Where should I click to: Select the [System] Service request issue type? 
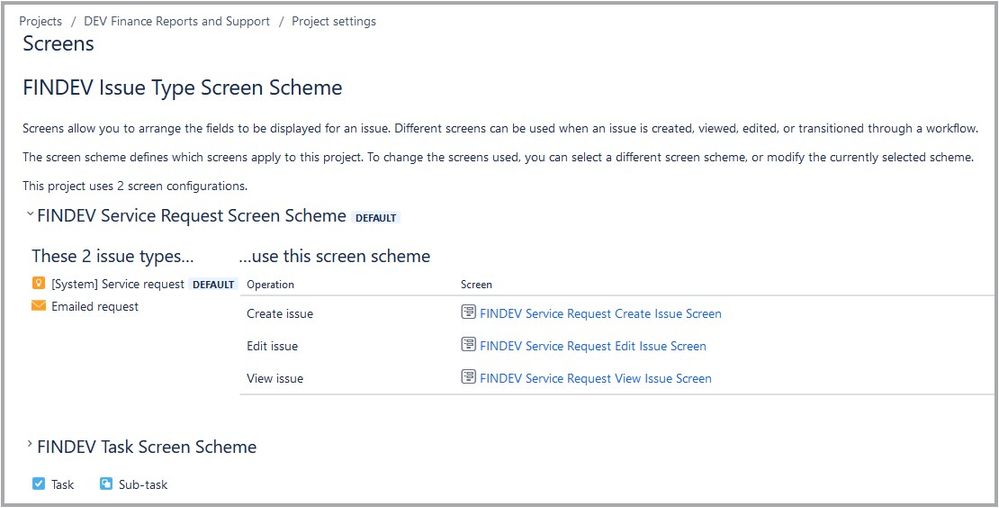[118, 284]
